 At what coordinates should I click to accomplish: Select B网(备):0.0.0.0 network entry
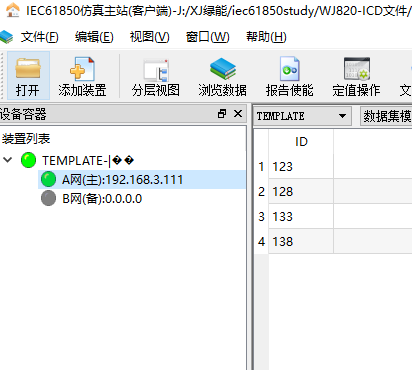coord(102,199)
